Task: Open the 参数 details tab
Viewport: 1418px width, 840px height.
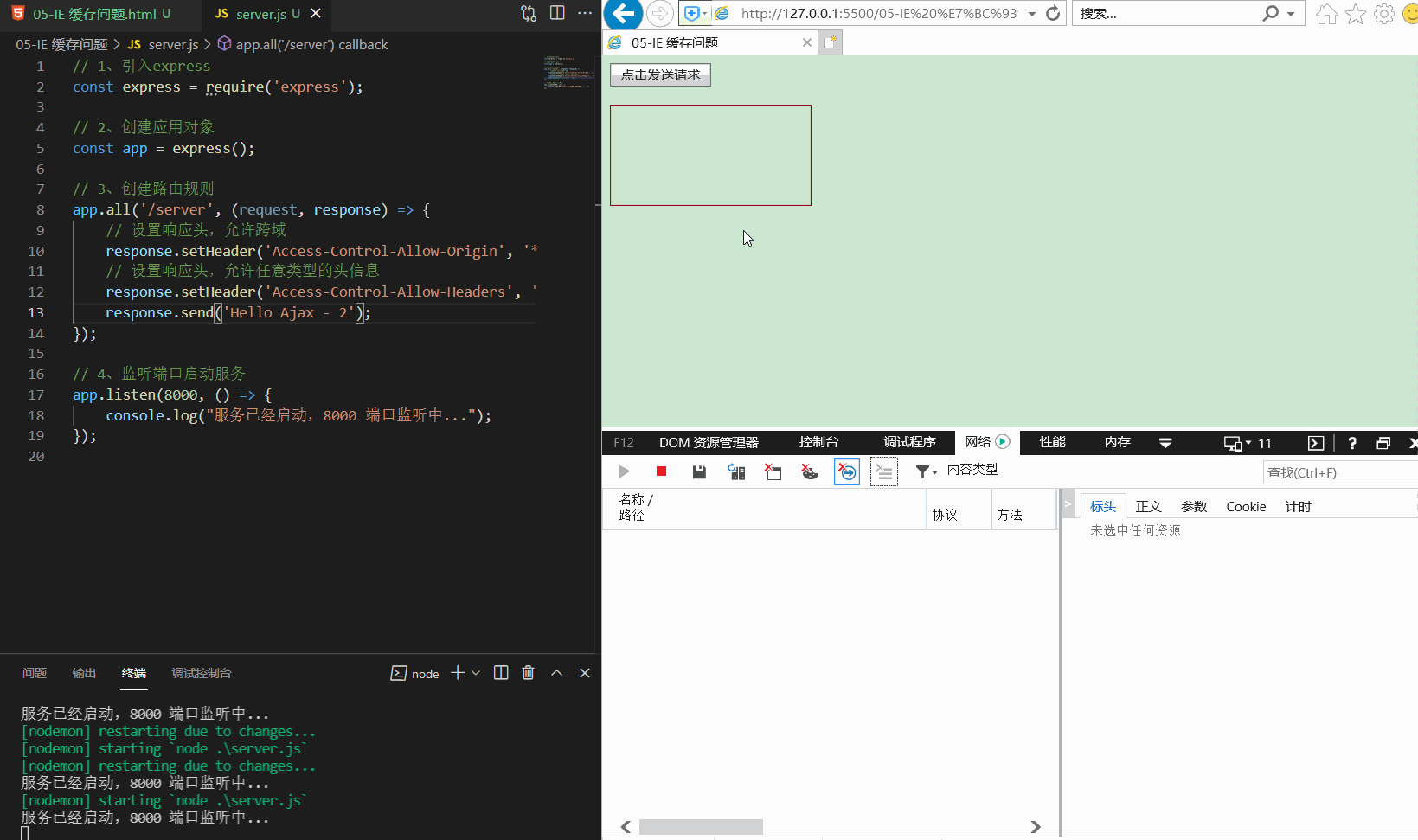Action: [1194, 507]
